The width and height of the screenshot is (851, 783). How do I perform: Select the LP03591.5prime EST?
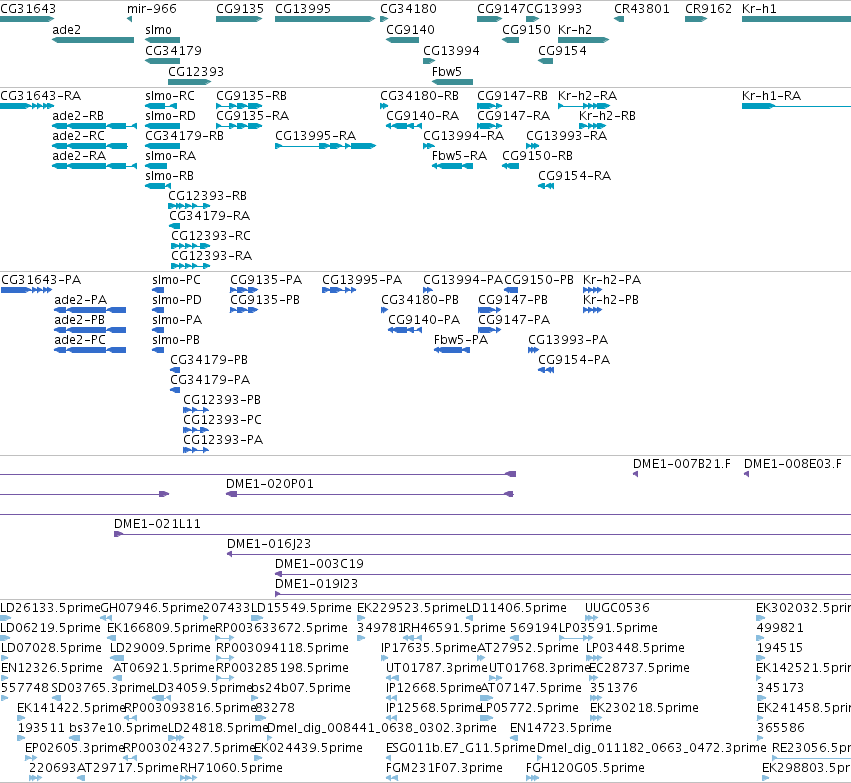coord(577,638)
